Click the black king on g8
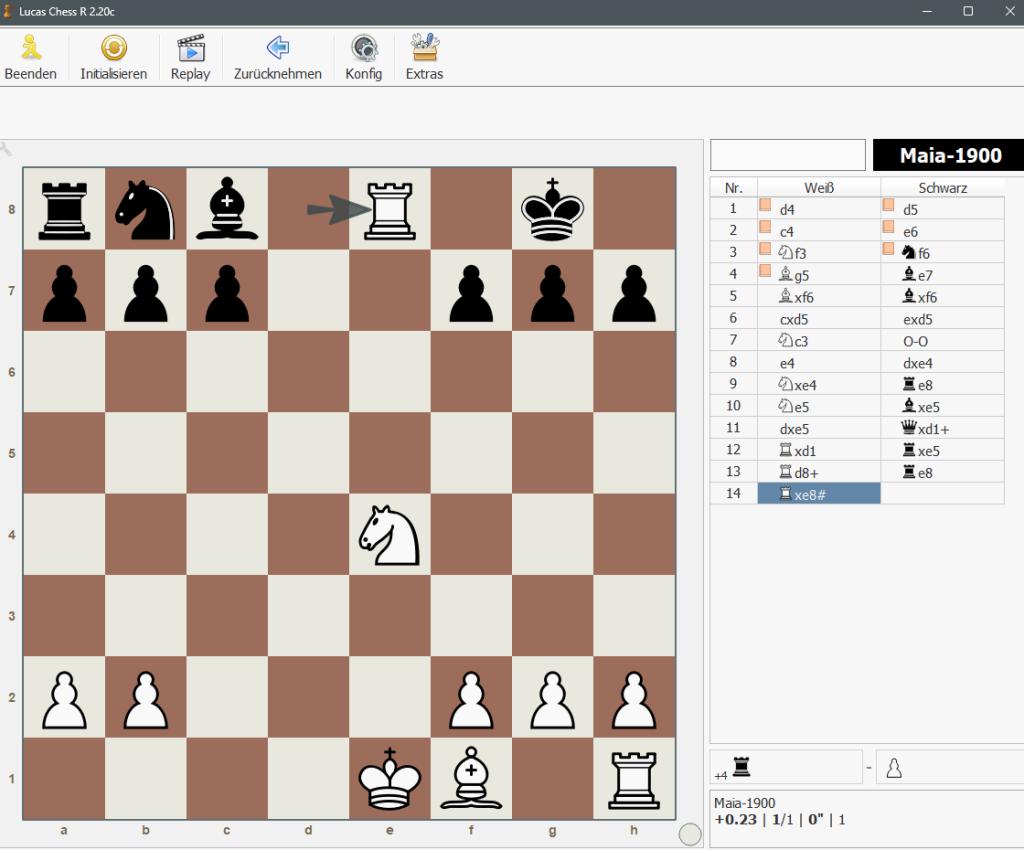The height and width of the screenshot is (850, 1024). coord(553,209)
